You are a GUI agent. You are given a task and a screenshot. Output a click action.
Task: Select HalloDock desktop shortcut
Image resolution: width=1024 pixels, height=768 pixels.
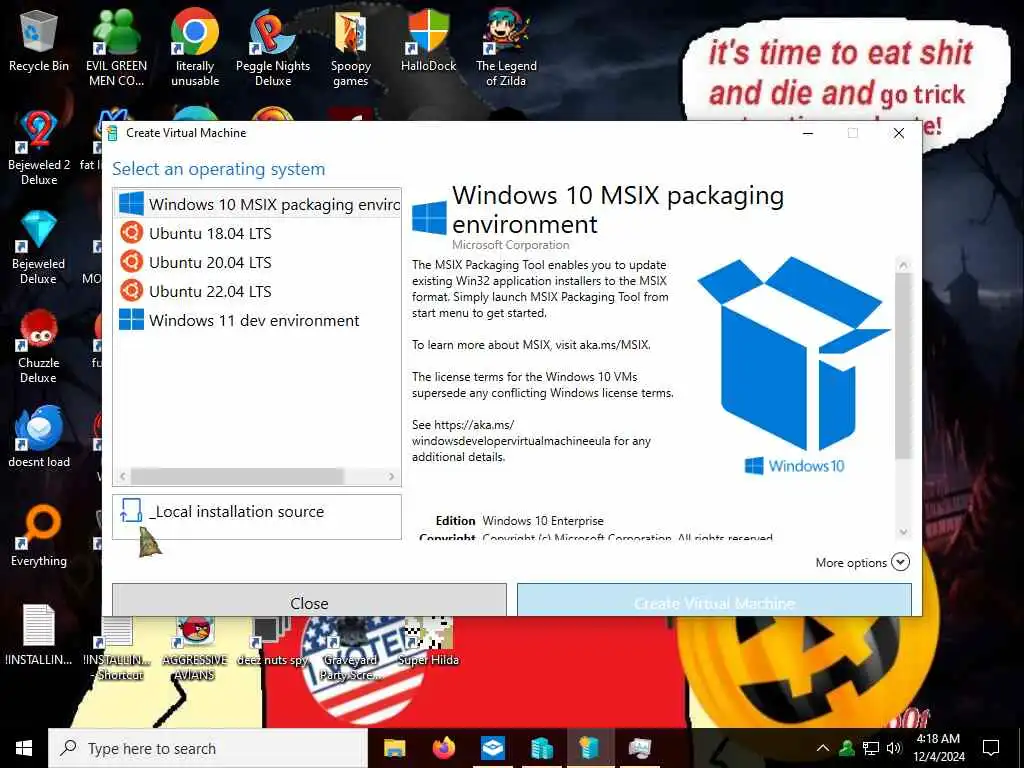[428, 41]
